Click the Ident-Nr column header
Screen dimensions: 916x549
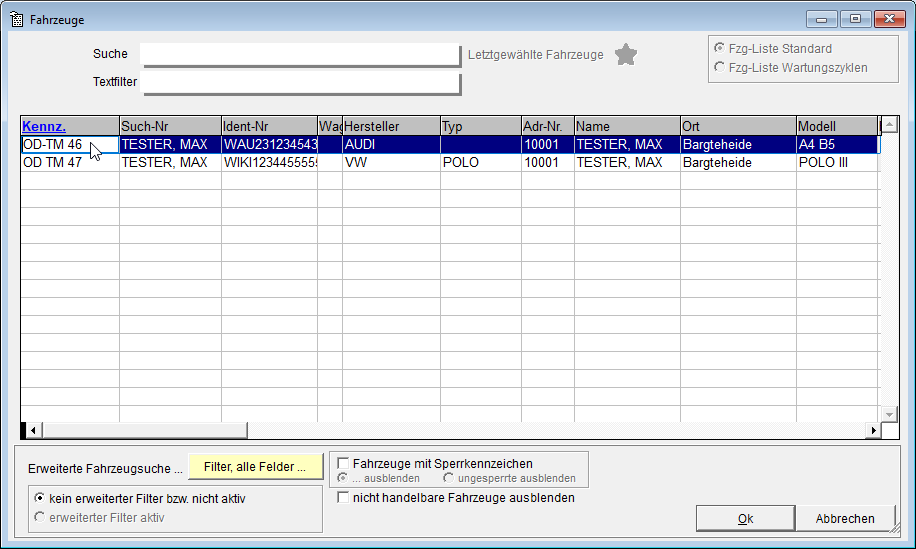pos(269,126)
